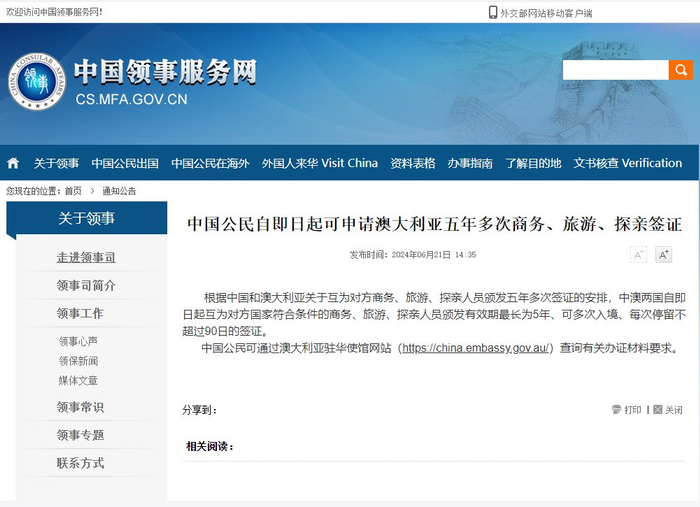Viewport: 700px width, 507px height.
Task: Click the 欢迎访问中国领事服务网 greeting text
Action: pos(54,12)
